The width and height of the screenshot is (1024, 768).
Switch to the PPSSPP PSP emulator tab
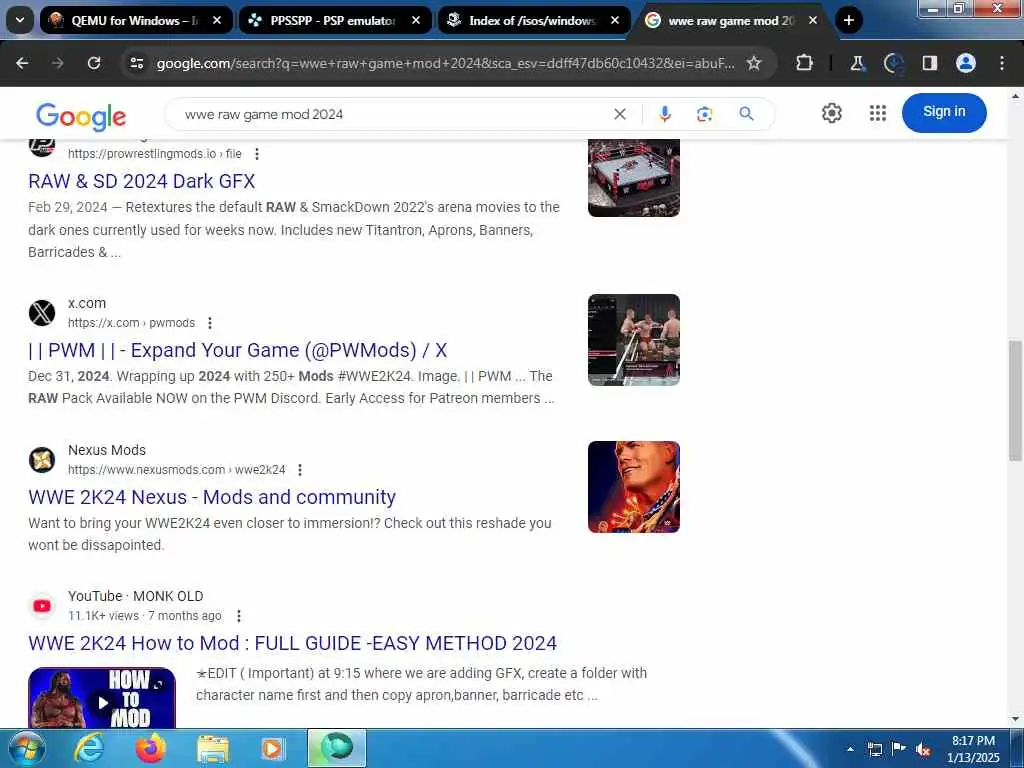point(334,20)
